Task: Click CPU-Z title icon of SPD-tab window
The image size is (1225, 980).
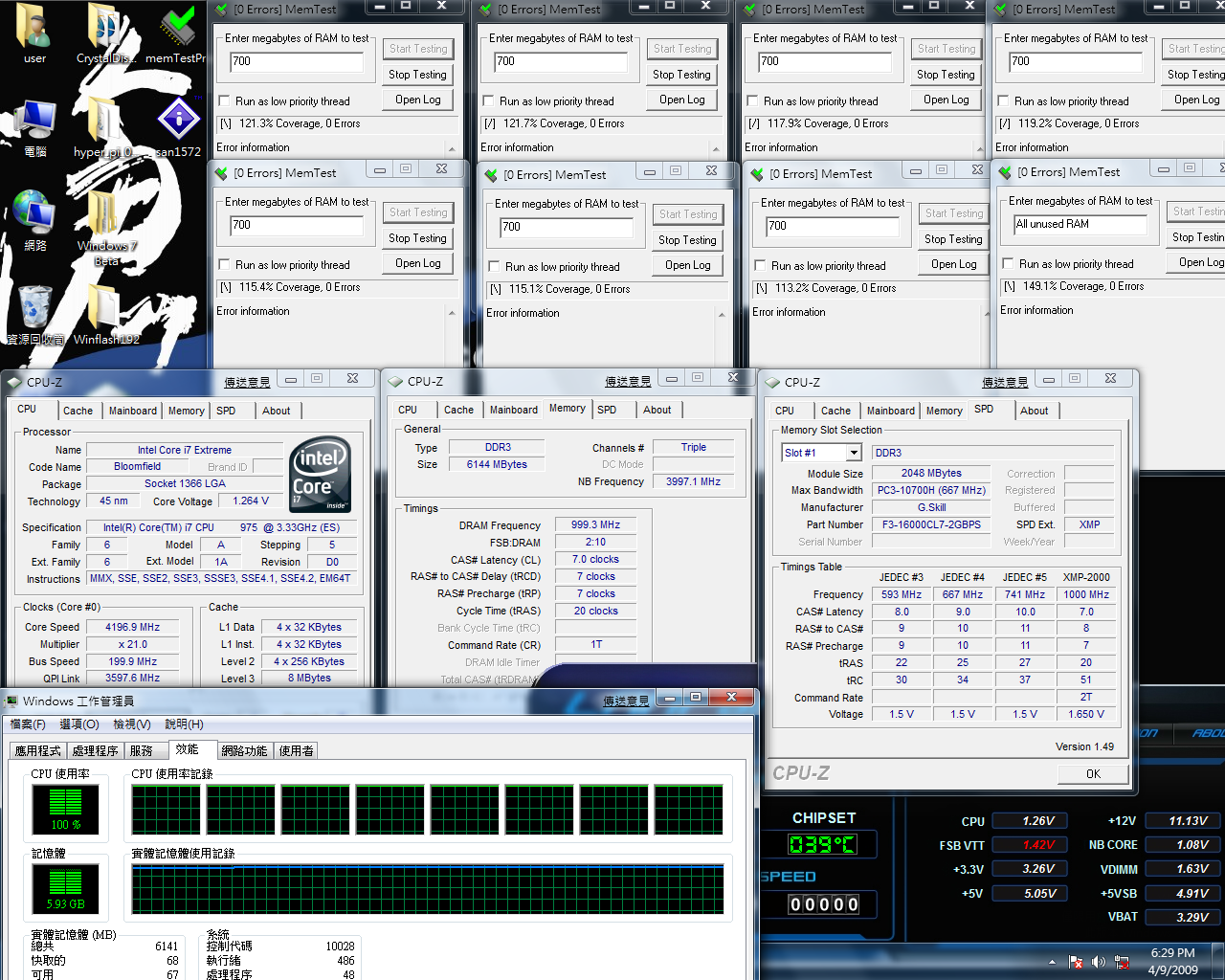Action: (771, 382)
